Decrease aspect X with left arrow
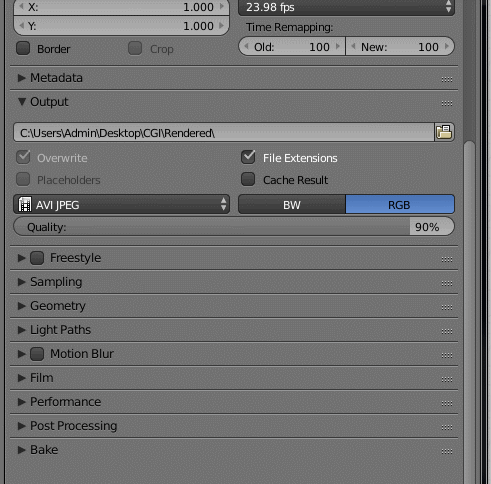Viewport: 491px width, 484px height. [x=21, y=7]
